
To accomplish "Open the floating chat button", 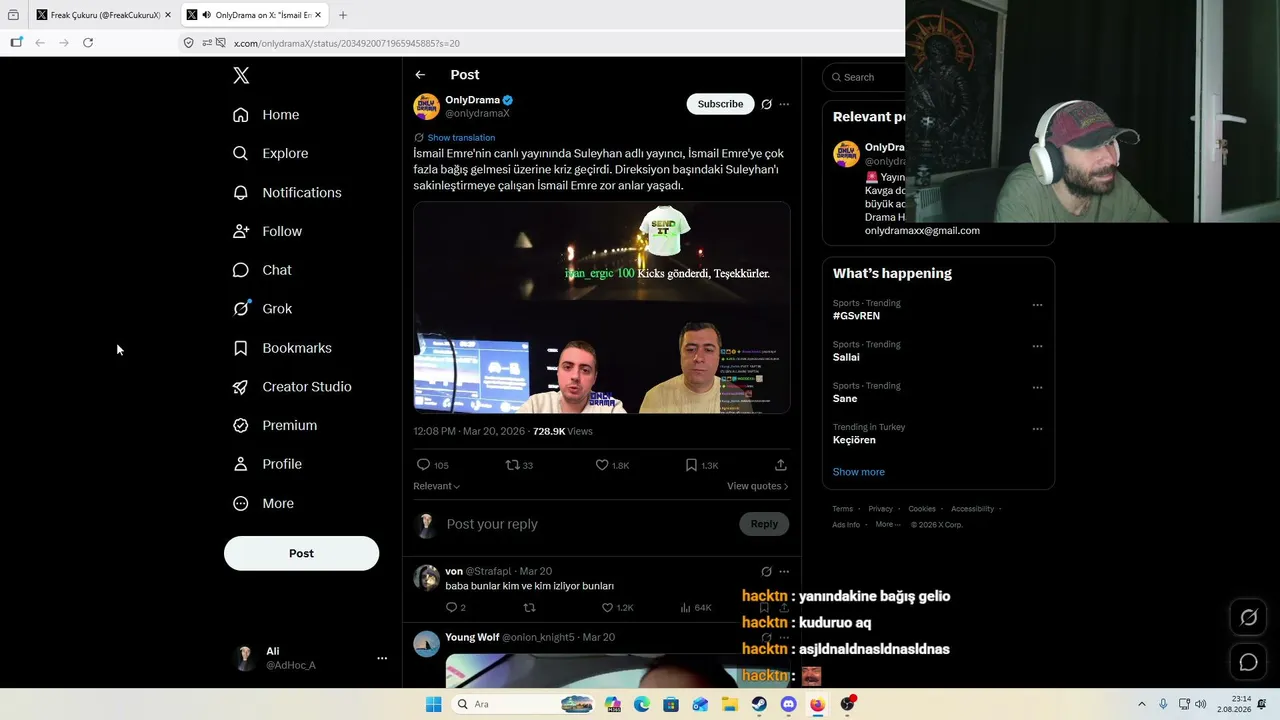I will 1249,662.
